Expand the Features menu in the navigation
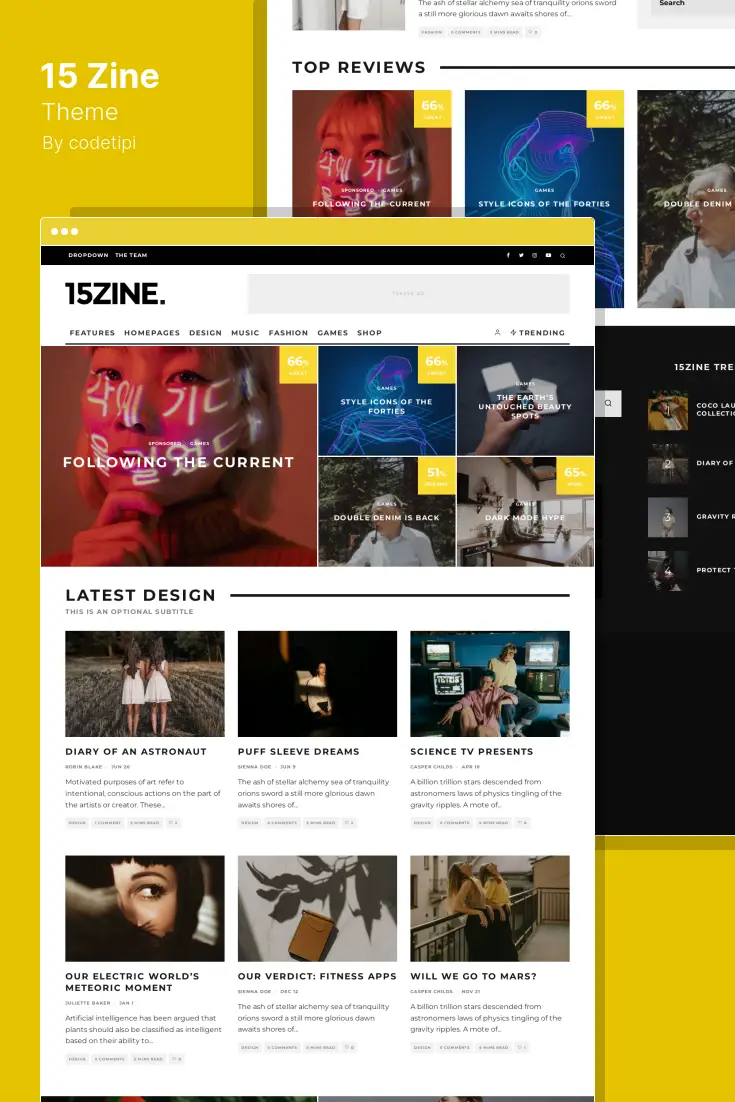Viewport: 735px width, 1102px height. coord(92,333)
